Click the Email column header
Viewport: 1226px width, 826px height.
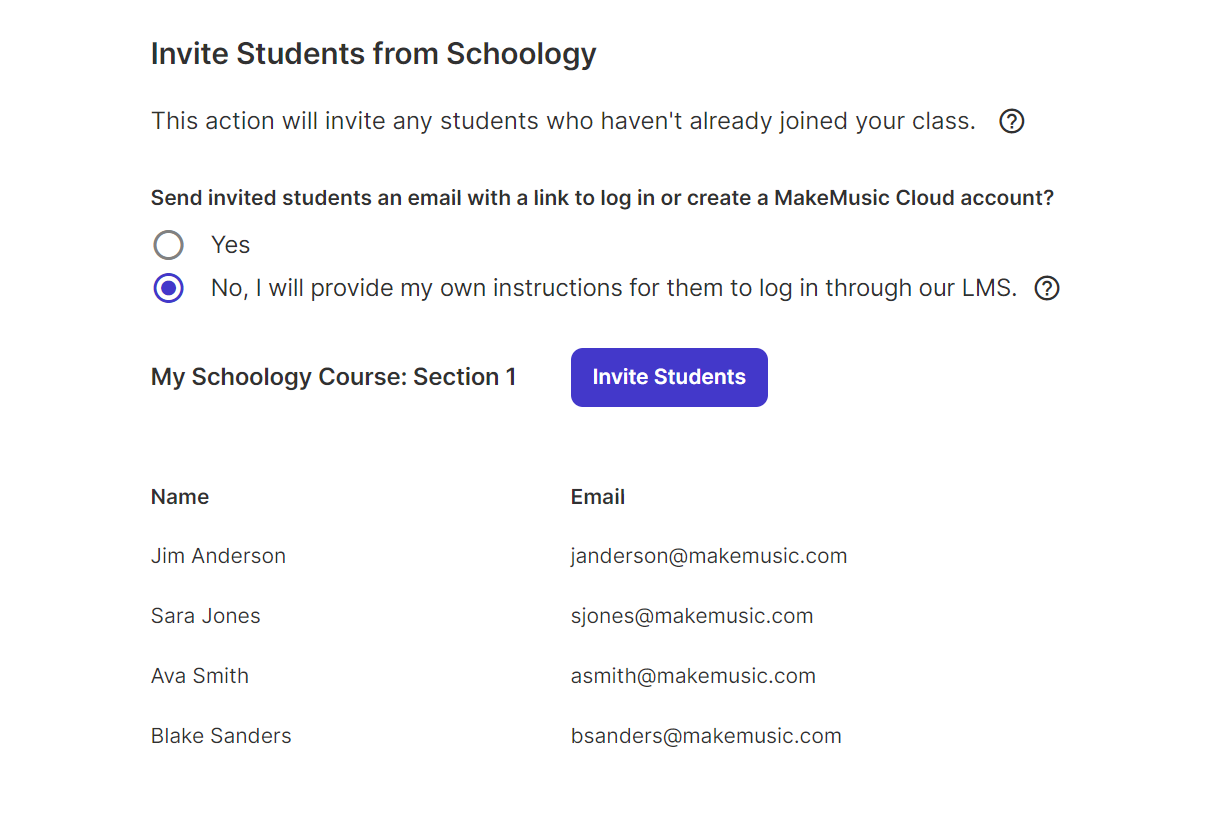598,497
